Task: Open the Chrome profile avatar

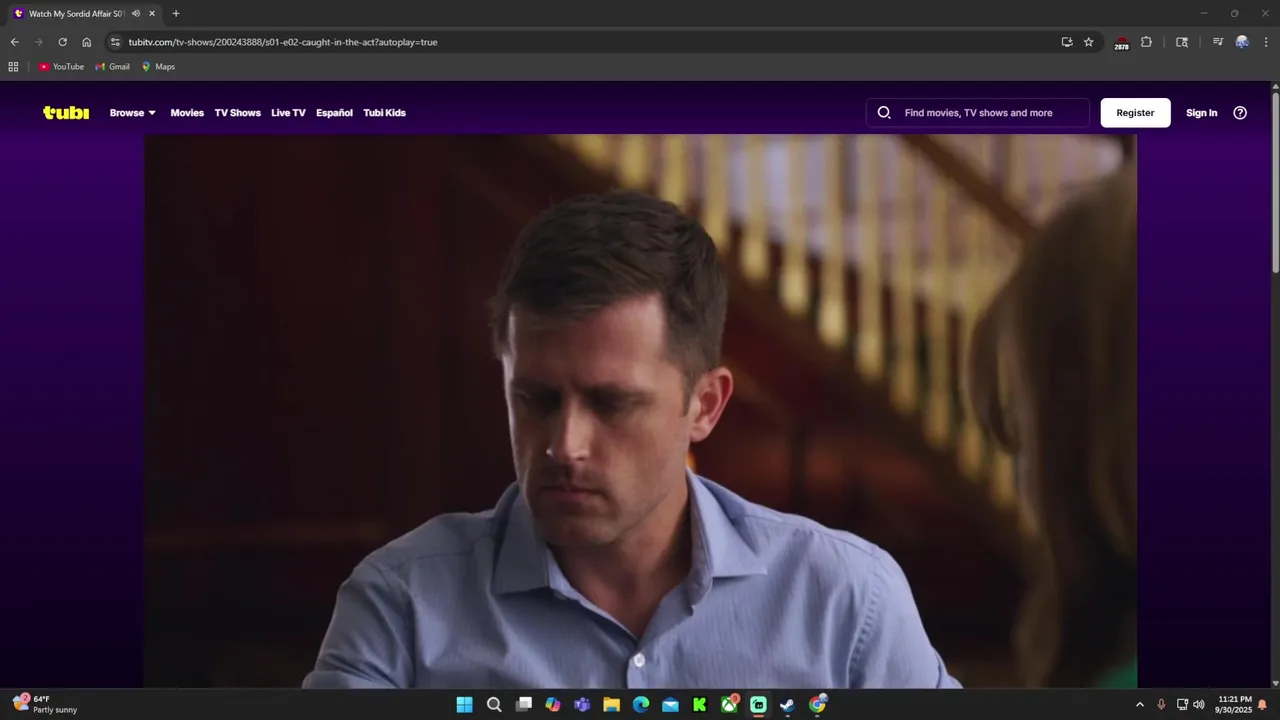Action: pos(1242,42)
